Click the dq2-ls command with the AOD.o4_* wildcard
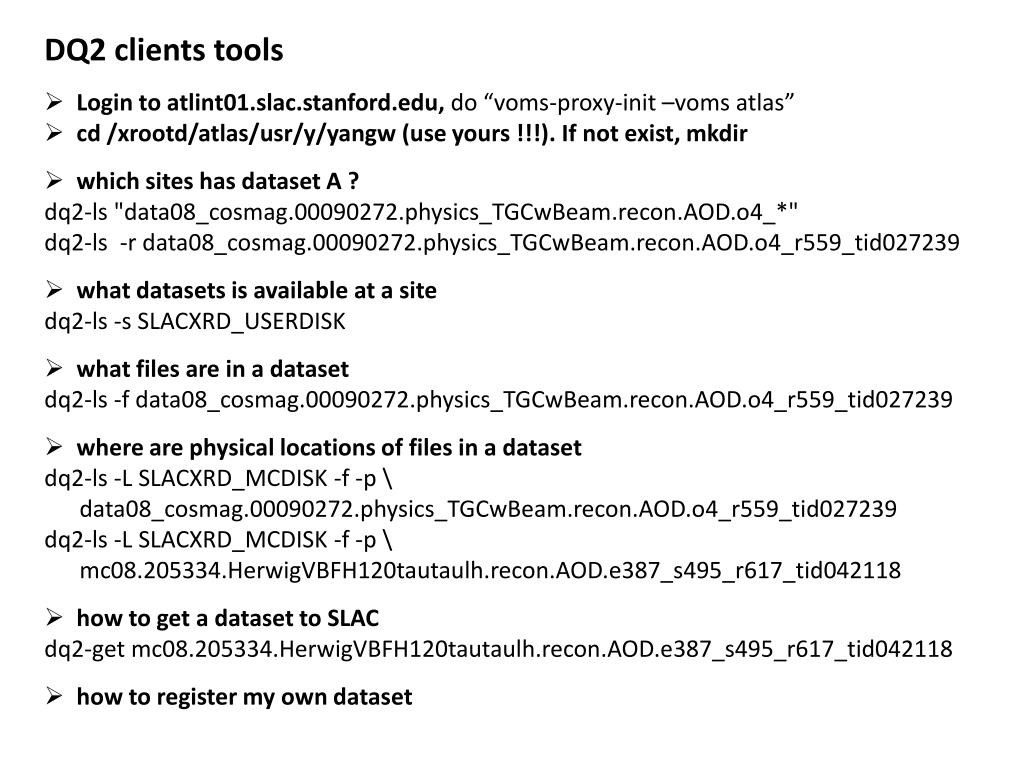1024x768 pixels. pyautogui.click(x=421, y=212)
